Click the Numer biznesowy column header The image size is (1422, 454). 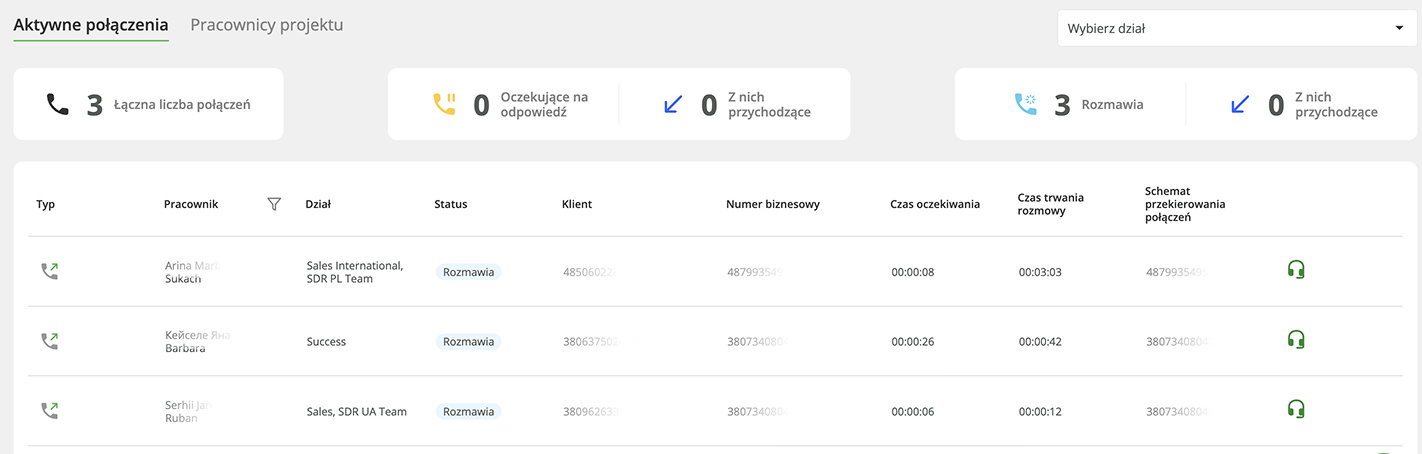tap(773, 204)
